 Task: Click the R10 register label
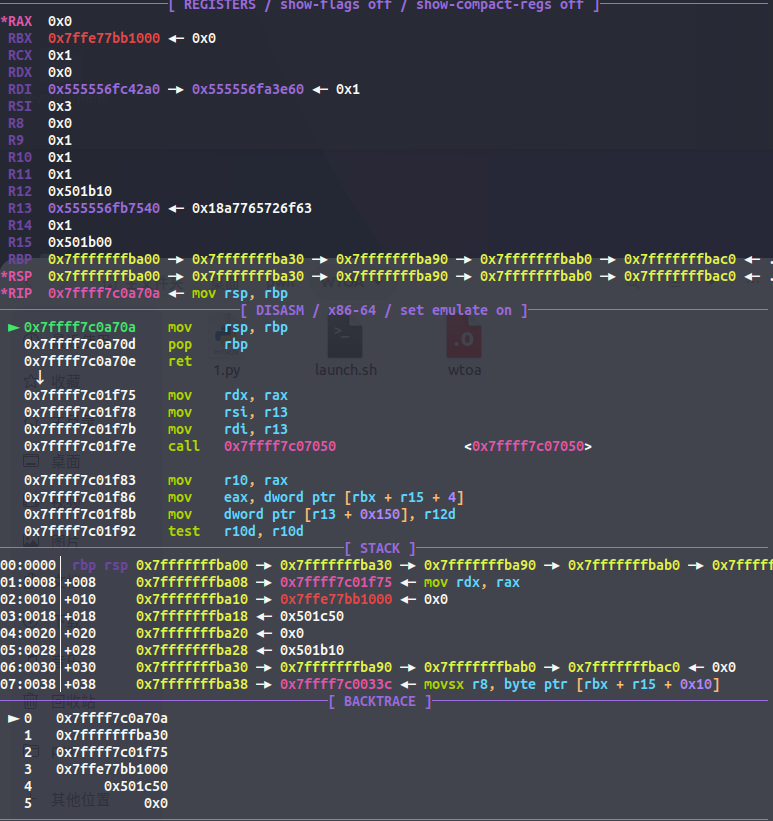click(20, 158)
